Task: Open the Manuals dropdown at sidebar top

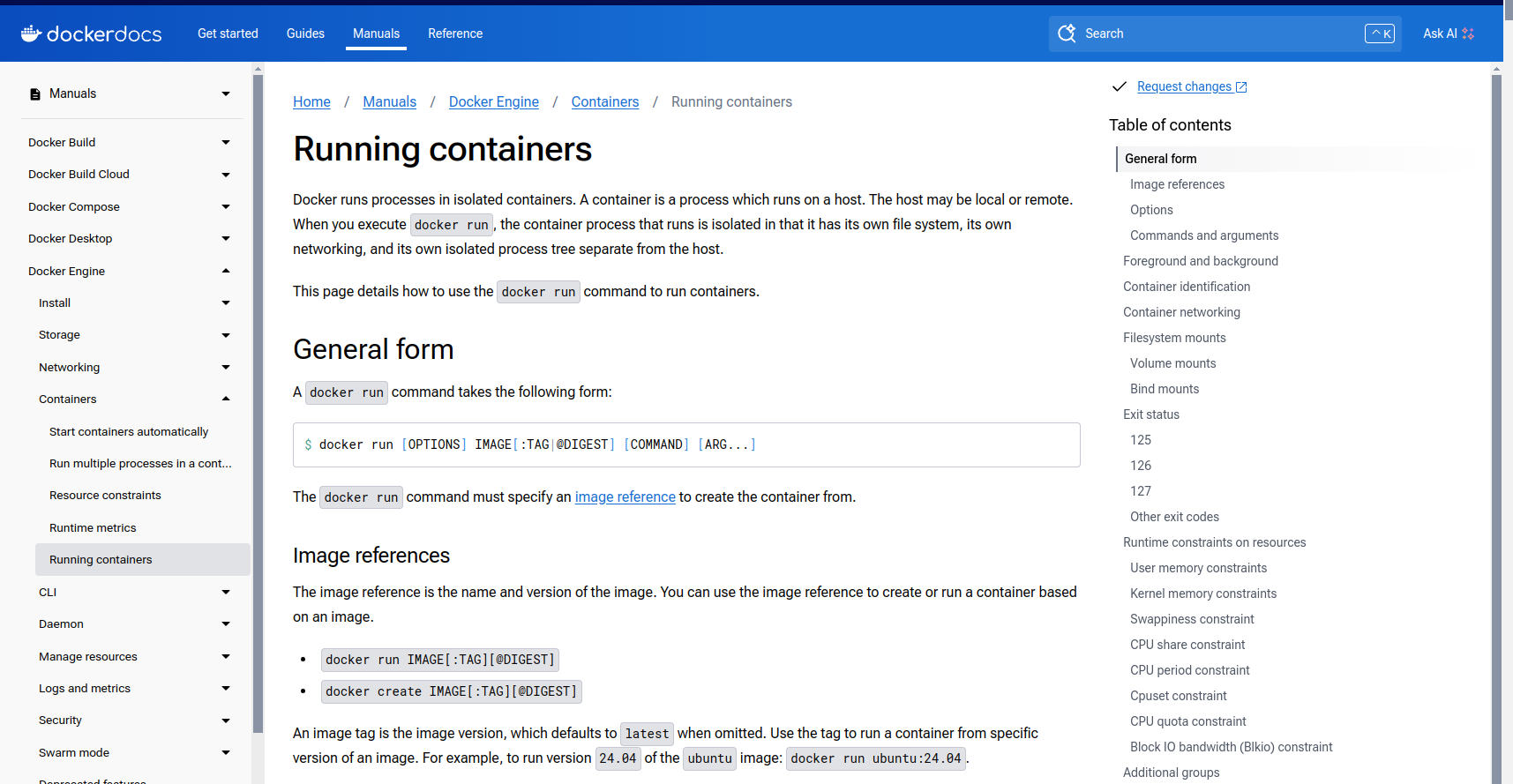Action: [x=226, y=94]
